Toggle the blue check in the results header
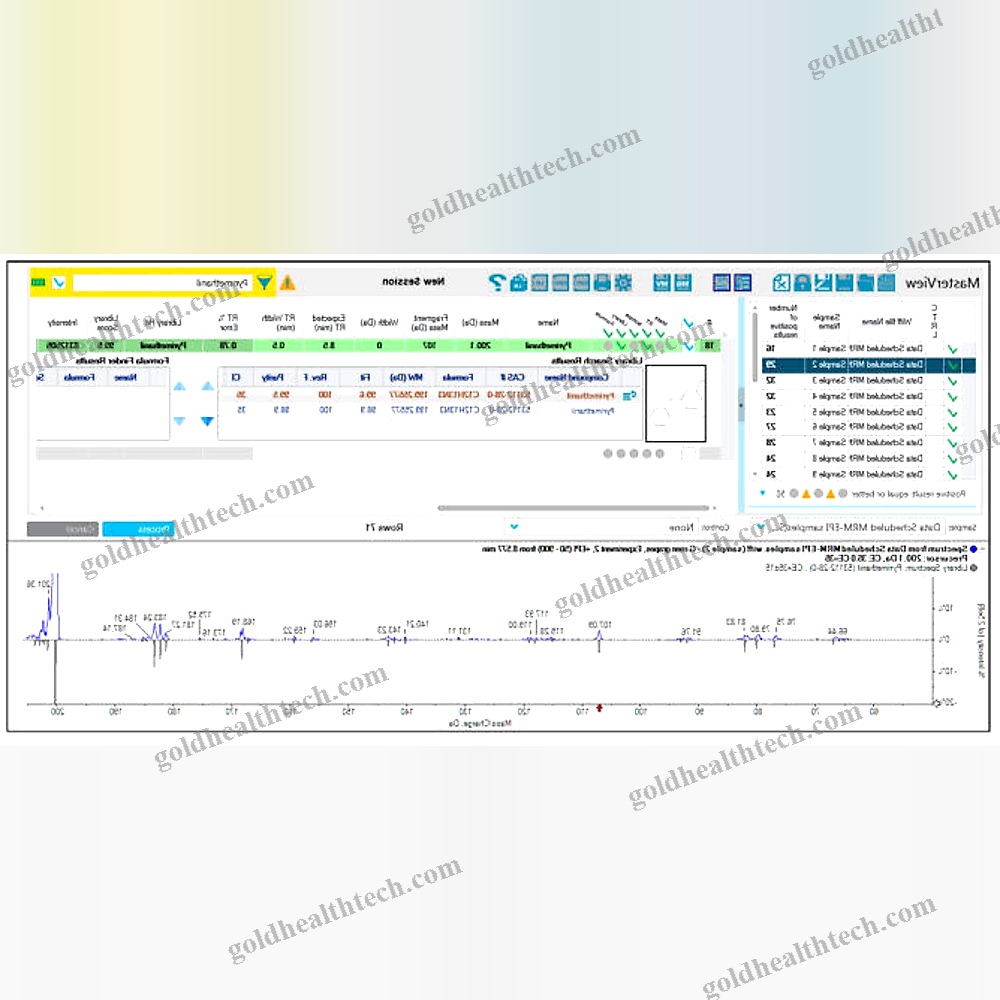The width and height of the screenshot is (1000, 1000). pyautogui.click(x=688, y=323)
